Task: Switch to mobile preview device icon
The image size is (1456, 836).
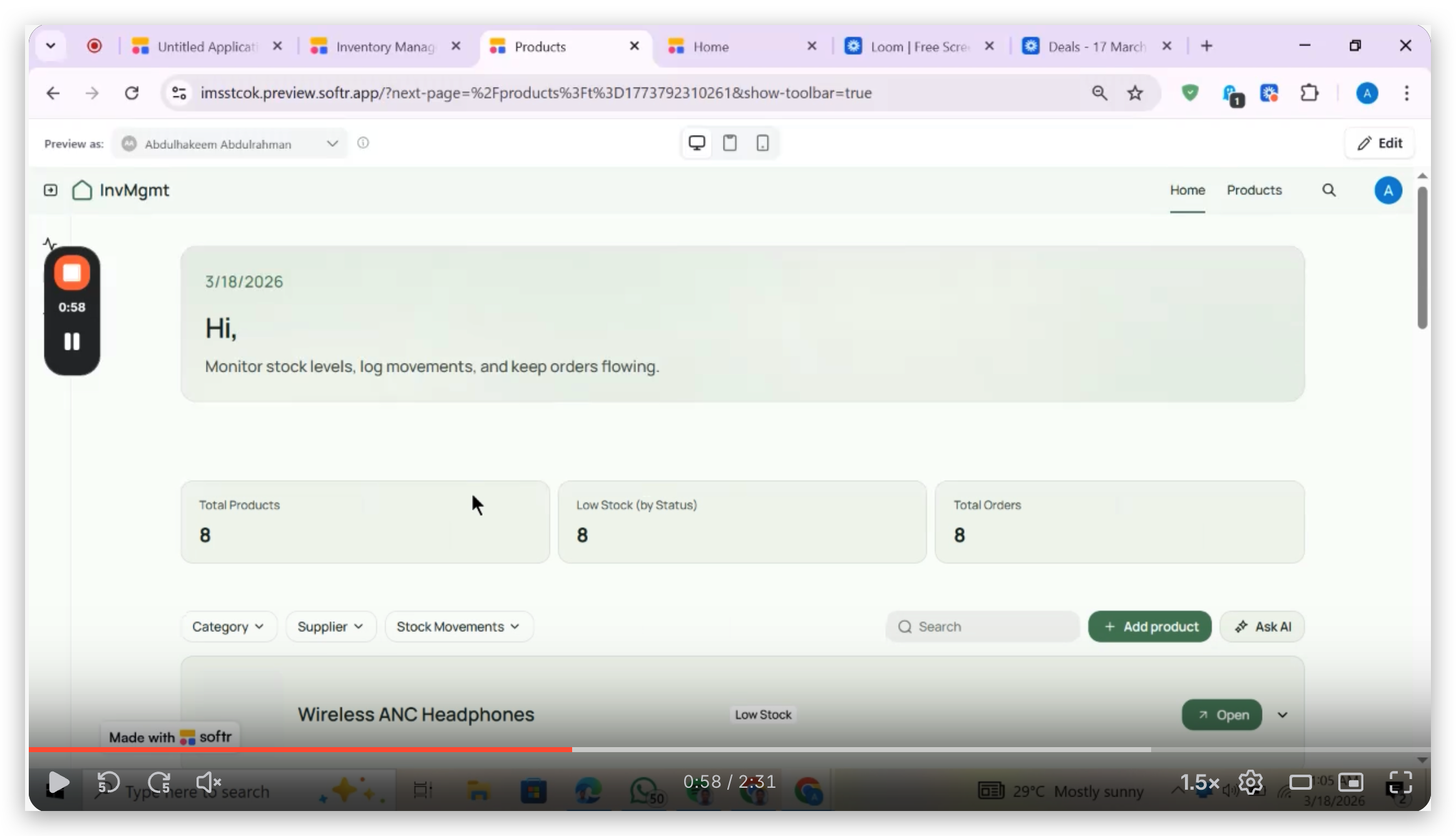Action: pyautogui.click(x=762, y=143)
